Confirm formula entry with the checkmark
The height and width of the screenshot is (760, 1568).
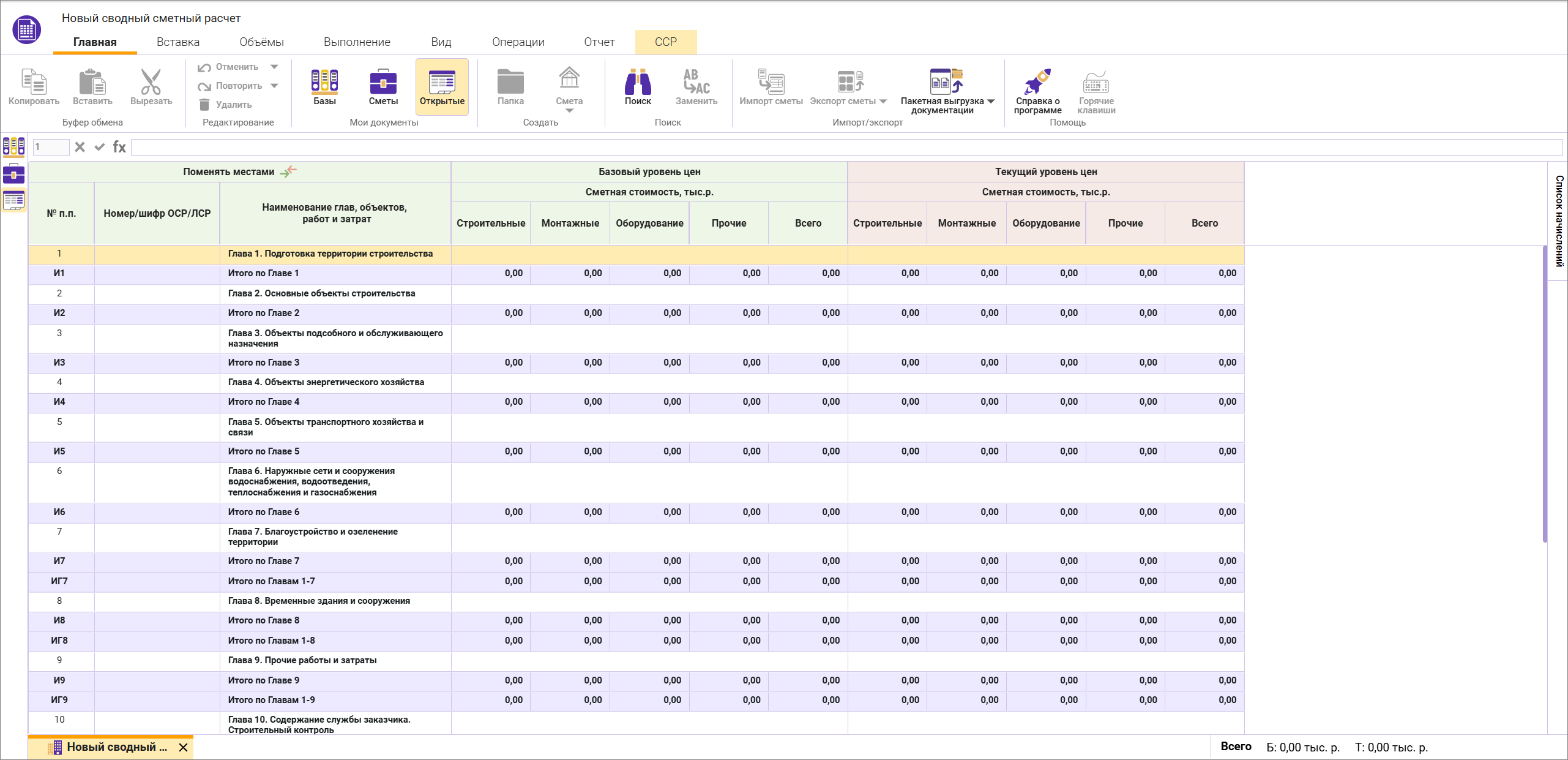[99, 147]
